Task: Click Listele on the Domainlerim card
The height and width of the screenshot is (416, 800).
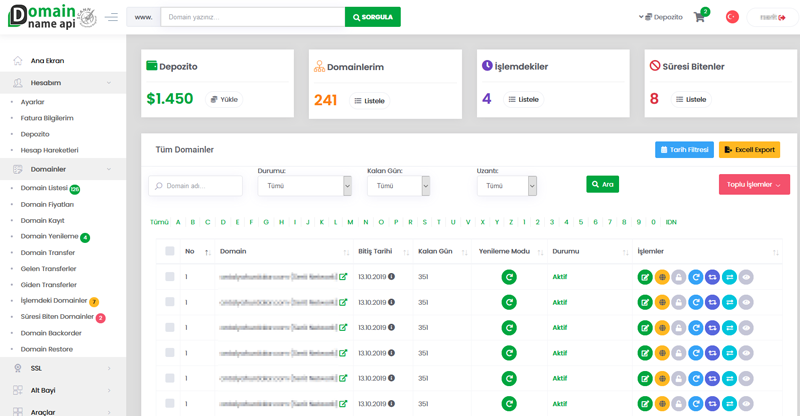Action: click(369, 101)
